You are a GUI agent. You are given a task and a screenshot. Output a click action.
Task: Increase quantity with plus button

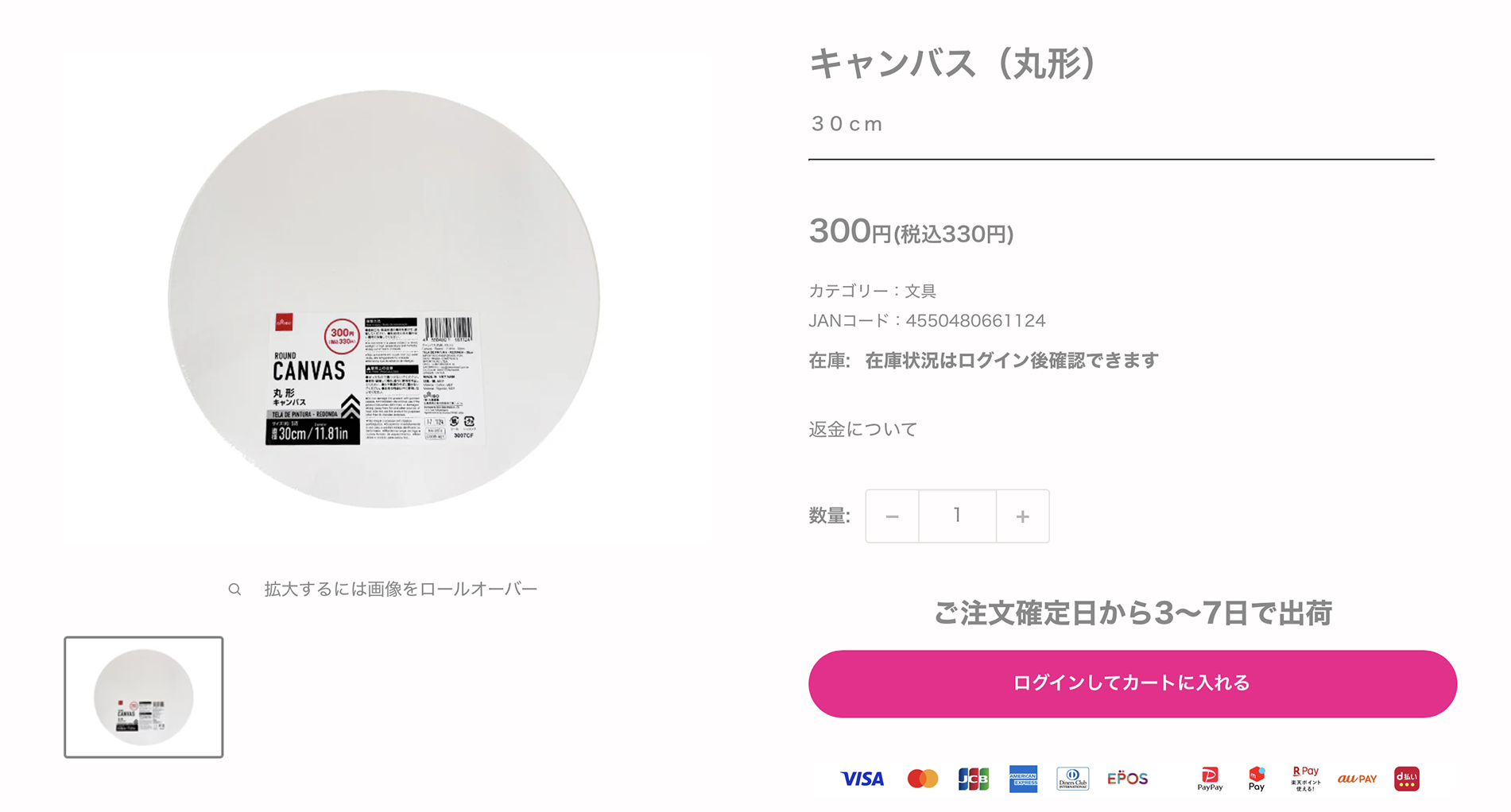tap(1022, 516)
